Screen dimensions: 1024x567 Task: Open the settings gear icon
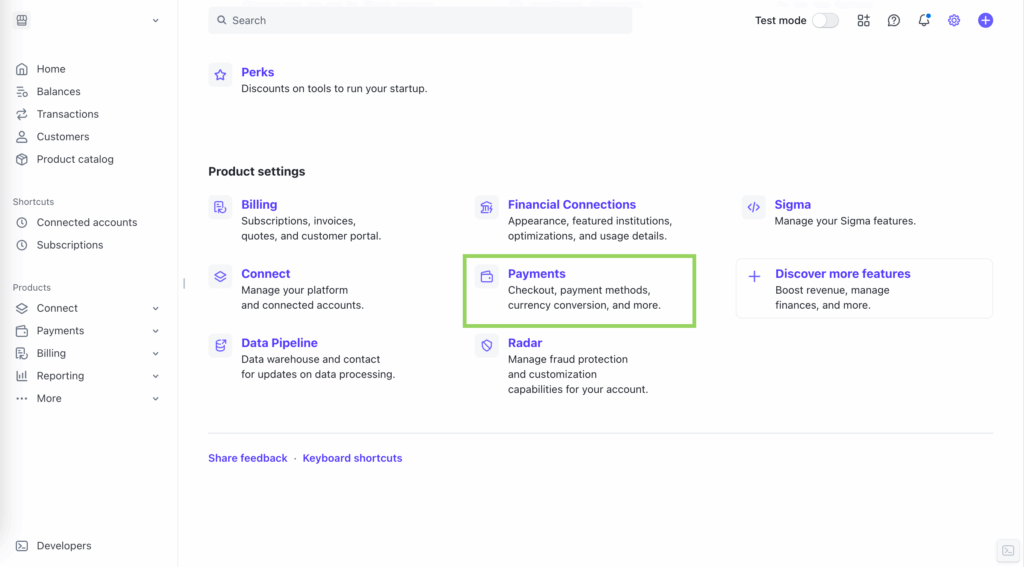coord(954,20)
